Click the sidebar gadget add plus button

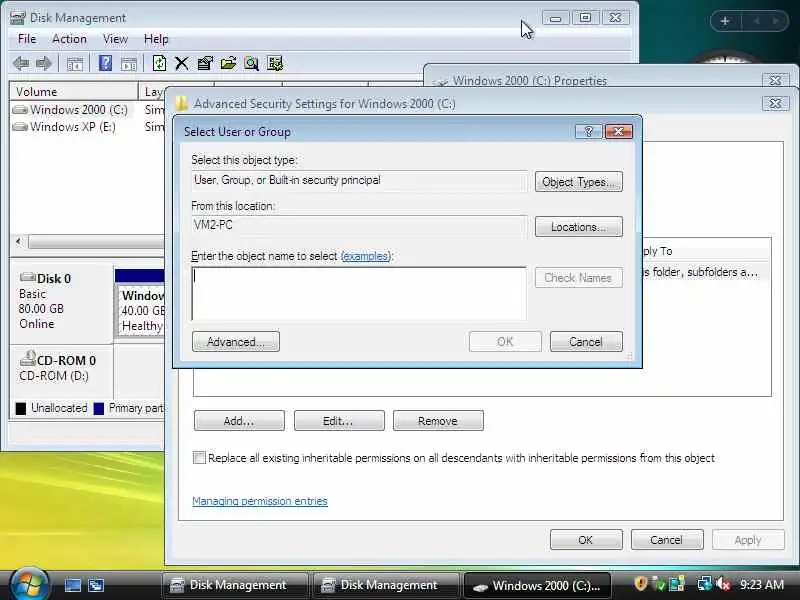pyautogui.click(x=725, y=21)
